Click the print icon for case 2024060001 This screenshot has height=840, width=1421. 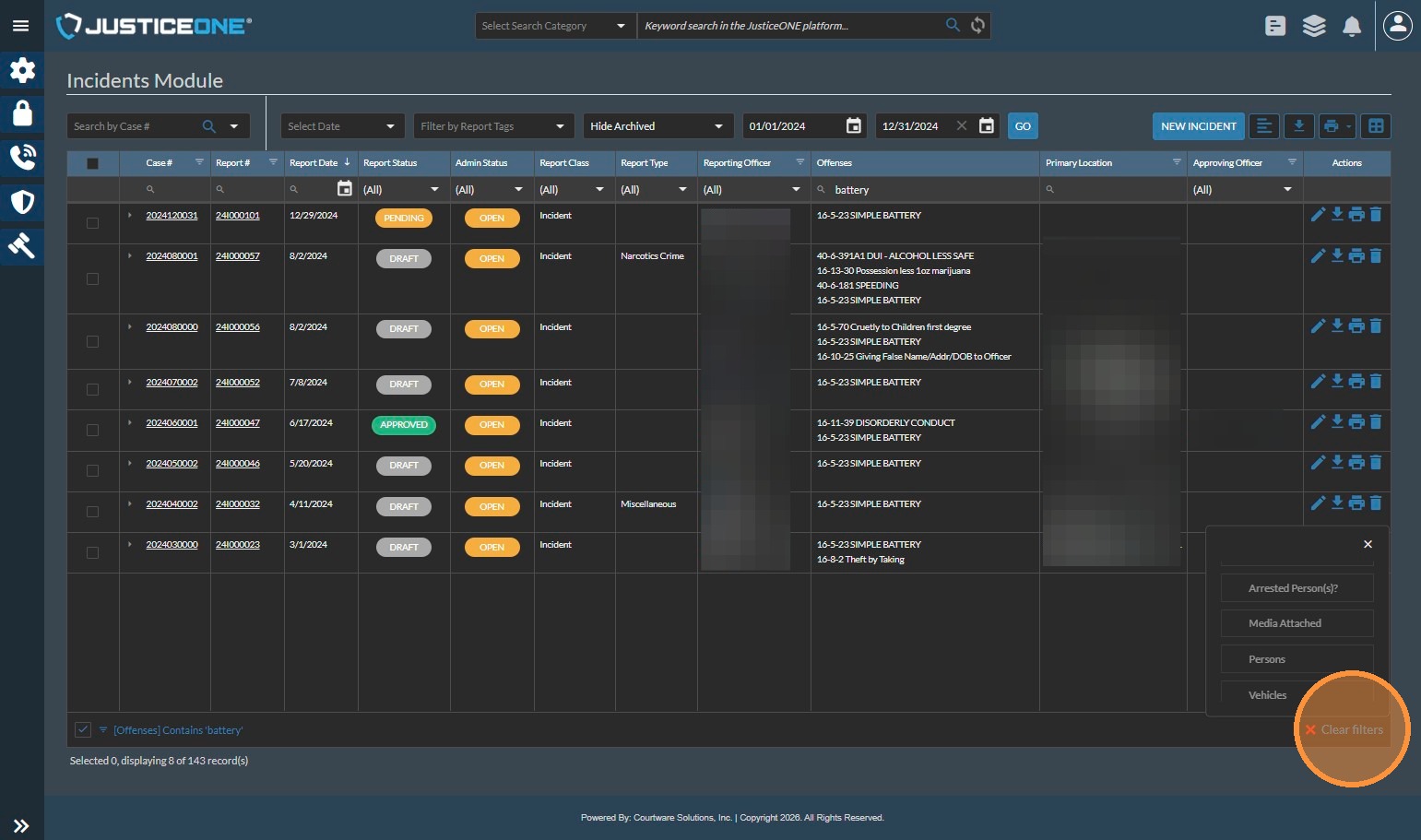tap(1356, 422)
